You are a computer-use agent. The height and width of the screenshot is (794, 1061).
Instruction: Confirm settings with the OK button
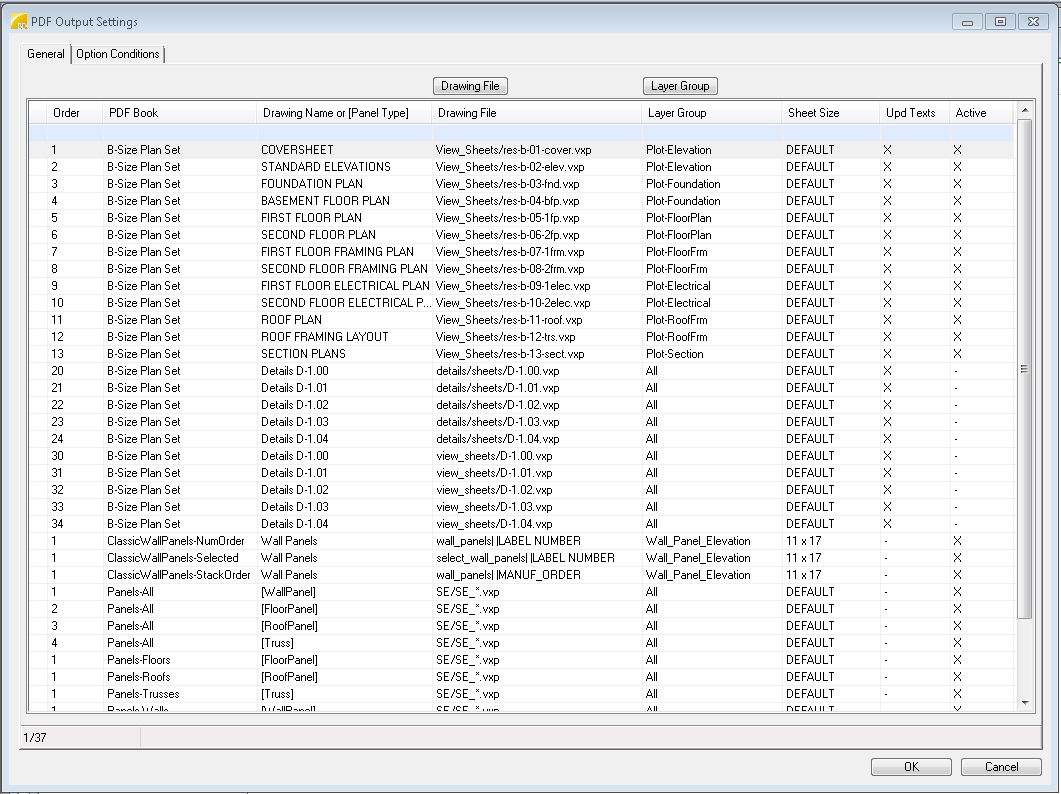911,767
